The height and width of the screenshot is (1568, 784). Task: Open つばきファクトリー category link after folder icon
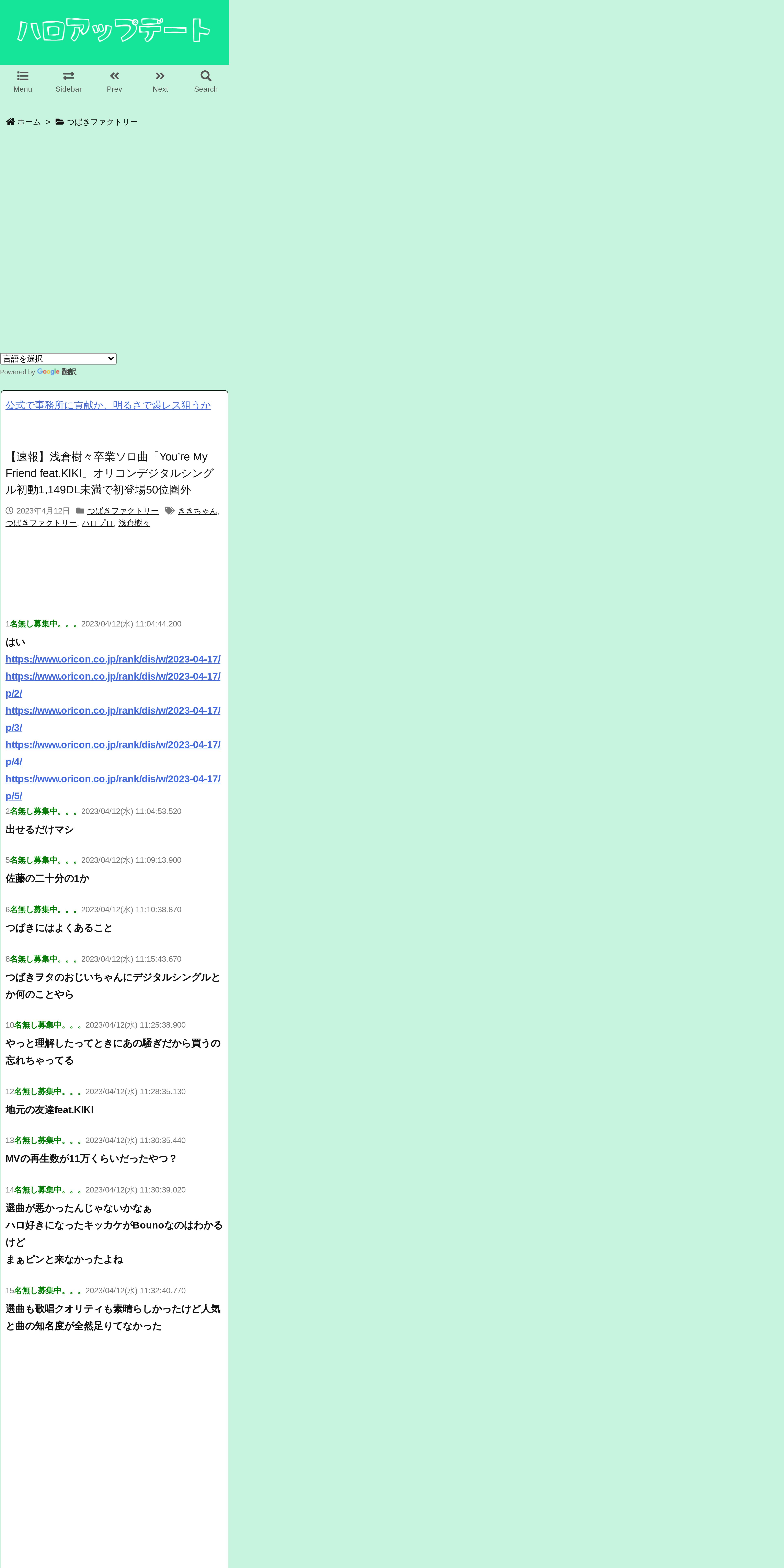pyautogui.click(x=123, y=511)
